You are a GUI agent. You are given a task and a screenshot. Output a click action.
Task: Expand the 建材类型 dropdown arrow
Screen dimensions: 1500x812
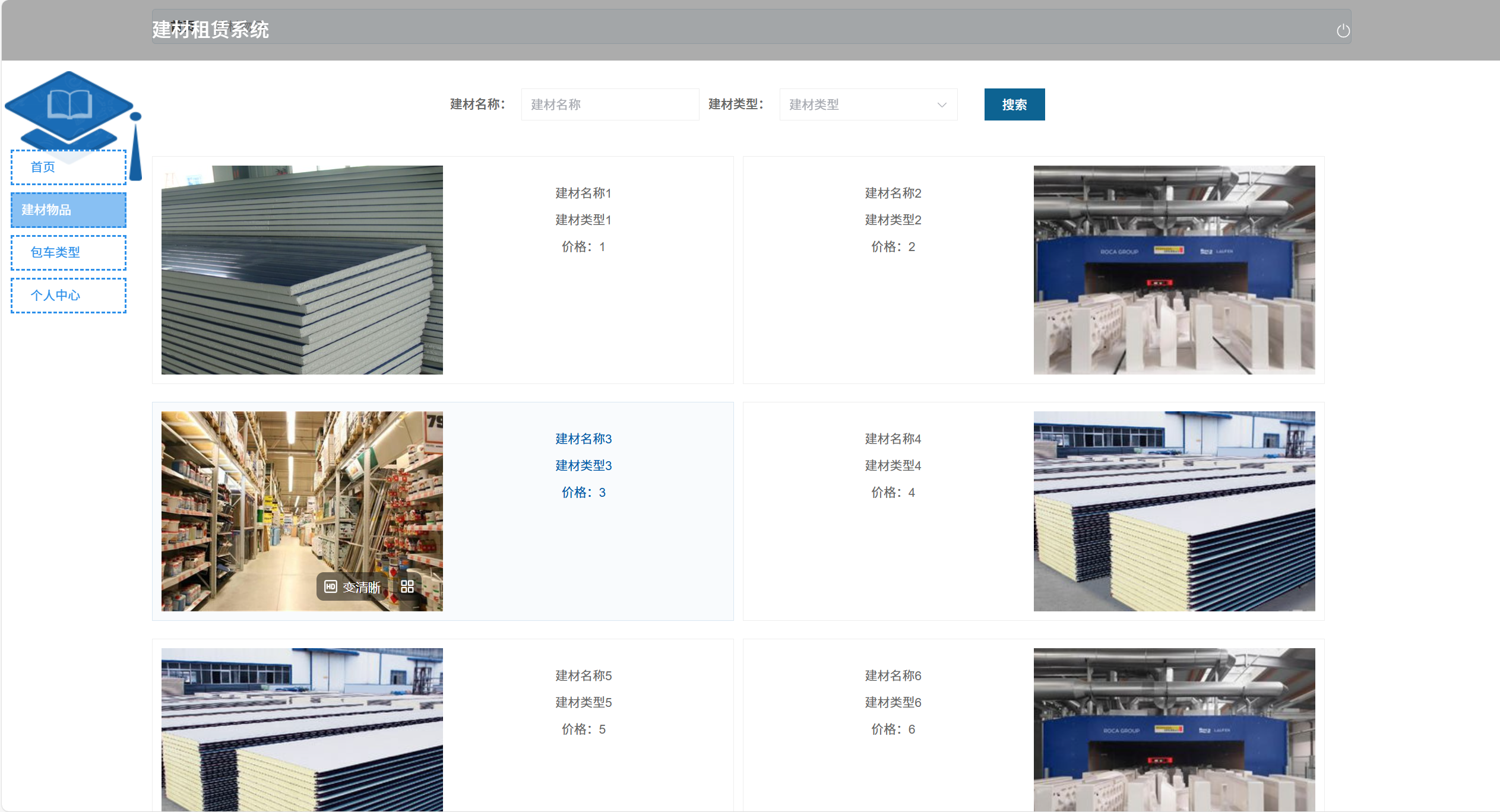coord(942,105)
